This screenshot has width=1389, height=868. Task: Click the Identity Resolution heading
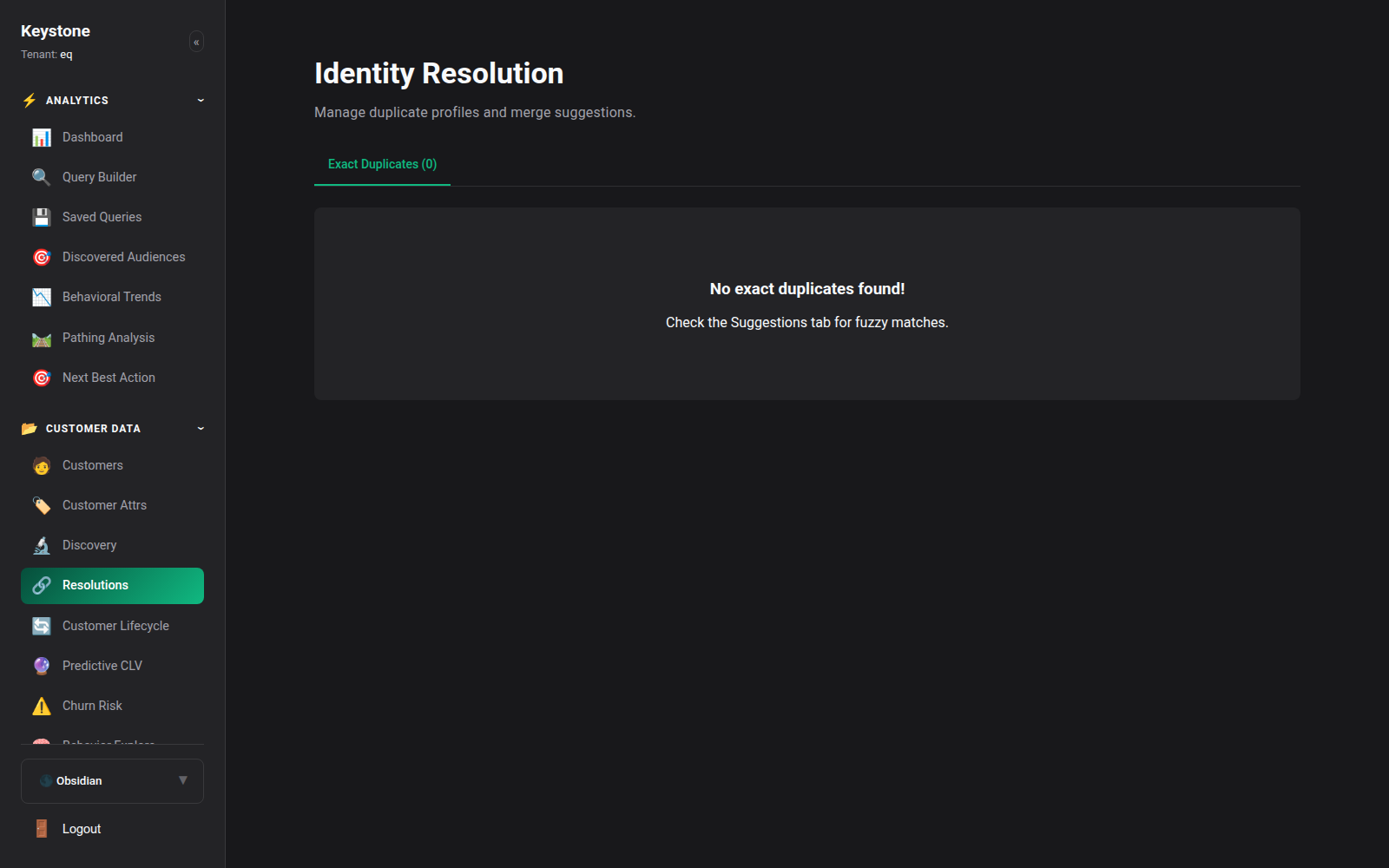click(438, 74)
